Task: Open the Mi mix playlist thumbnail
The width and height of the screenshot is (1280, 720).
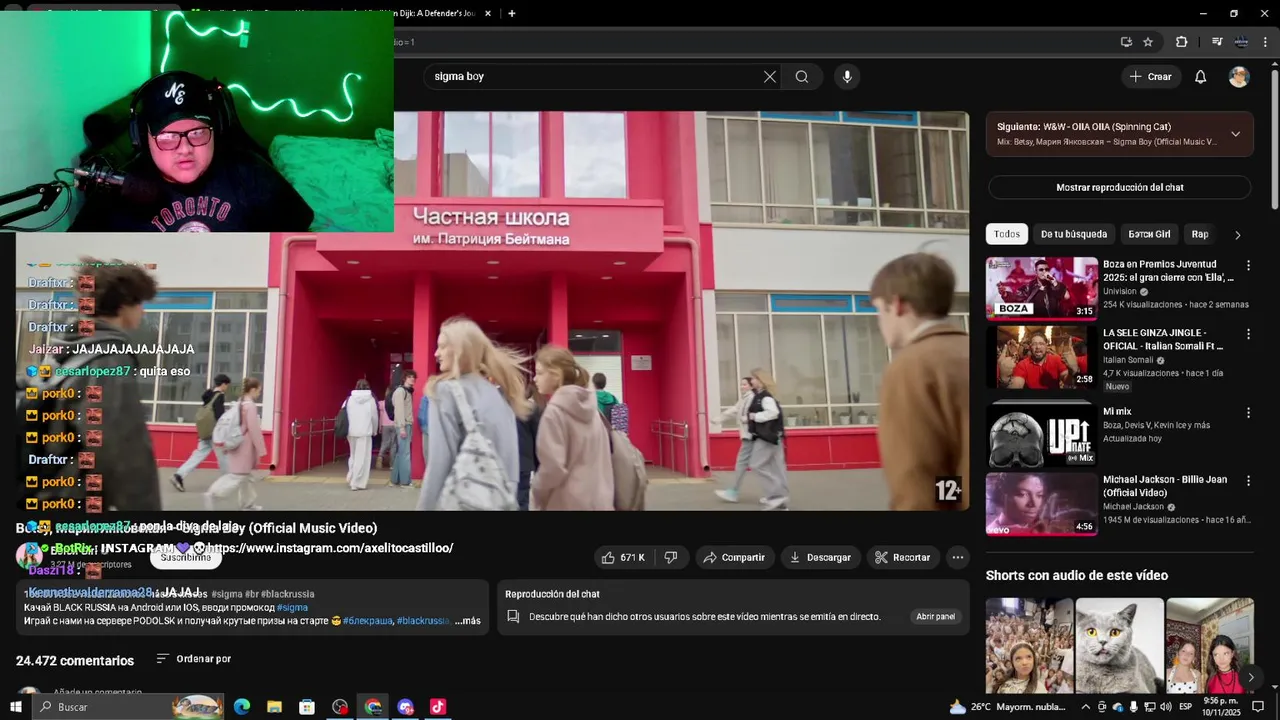Action: (x=1041, y=435)
